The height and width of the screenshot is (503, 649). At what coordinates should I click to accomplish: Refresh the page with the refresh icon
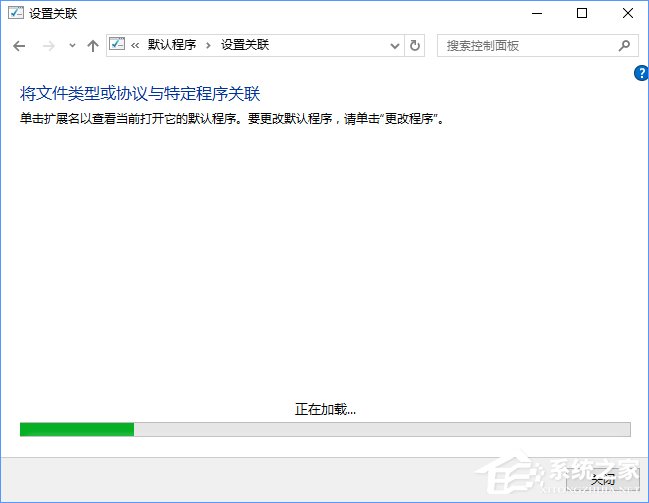click(415, 46)
